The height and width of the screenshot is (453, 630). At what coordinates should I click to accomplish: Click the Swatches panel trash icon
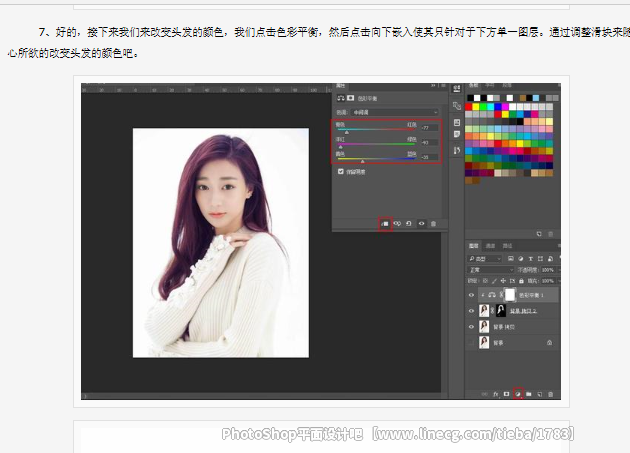(x=551, y=234)
